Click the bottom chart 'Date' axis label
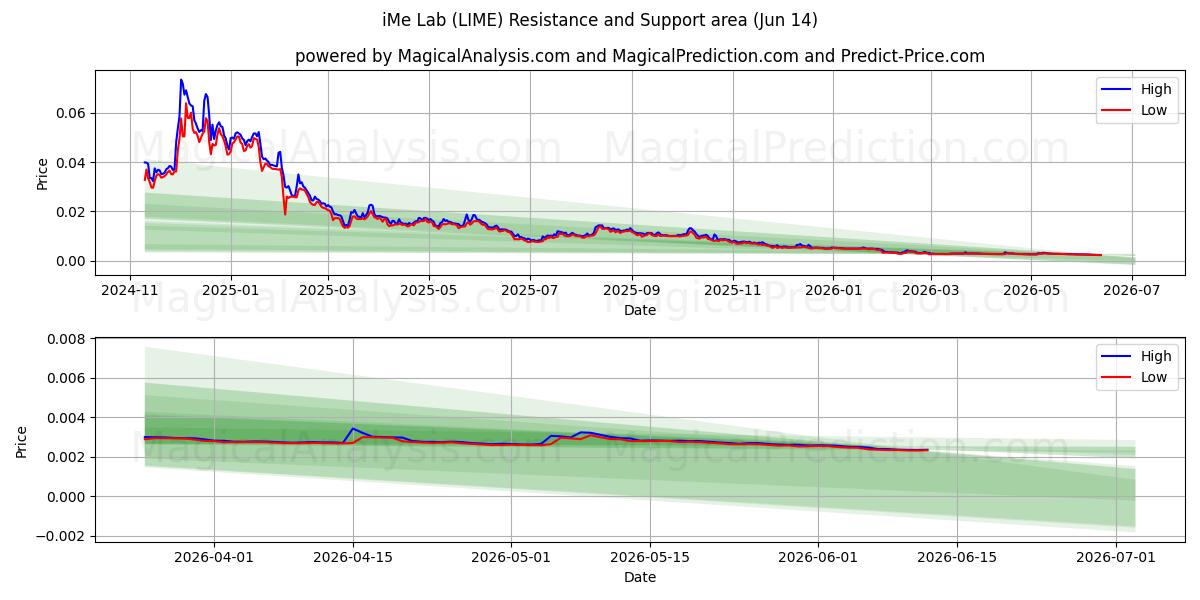1200x600 pixels. click(x=640, y=577)
